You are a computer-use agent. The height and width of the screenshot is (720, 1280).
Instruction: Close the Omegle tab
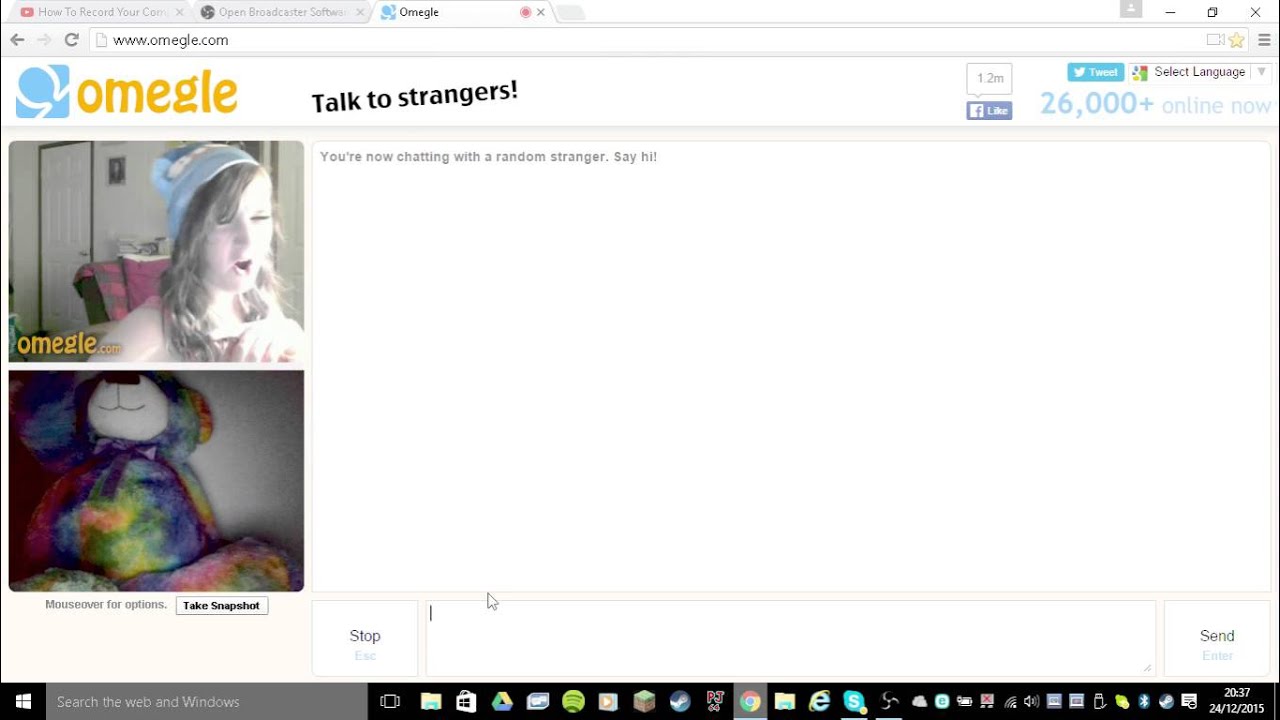pyautogui.click(x=541, y=12)
